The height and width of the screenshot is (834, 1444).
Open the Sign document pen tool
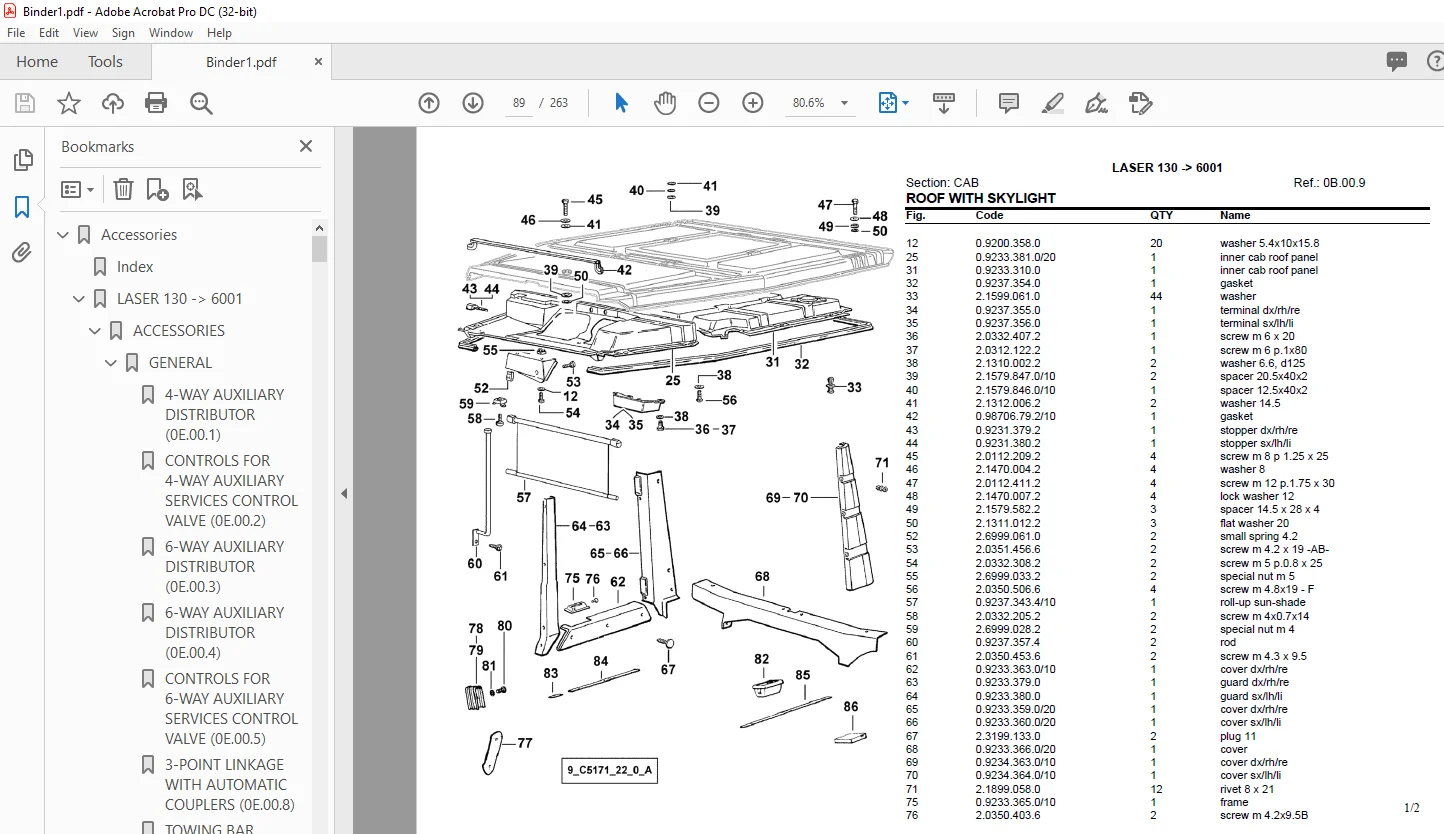(1096, 103)
